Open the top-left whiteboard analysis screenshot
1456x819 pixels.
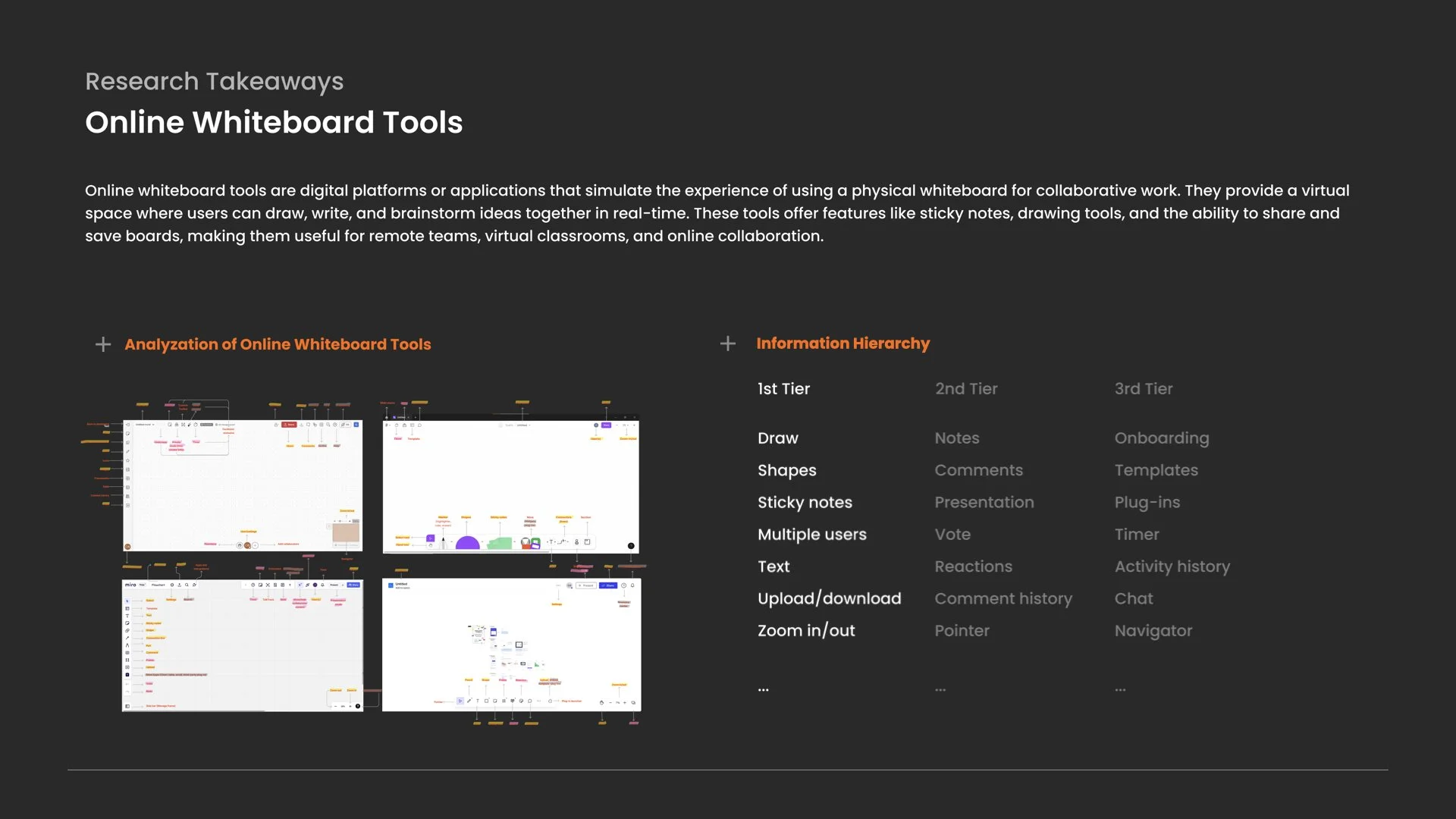click(x=243, y=485)
